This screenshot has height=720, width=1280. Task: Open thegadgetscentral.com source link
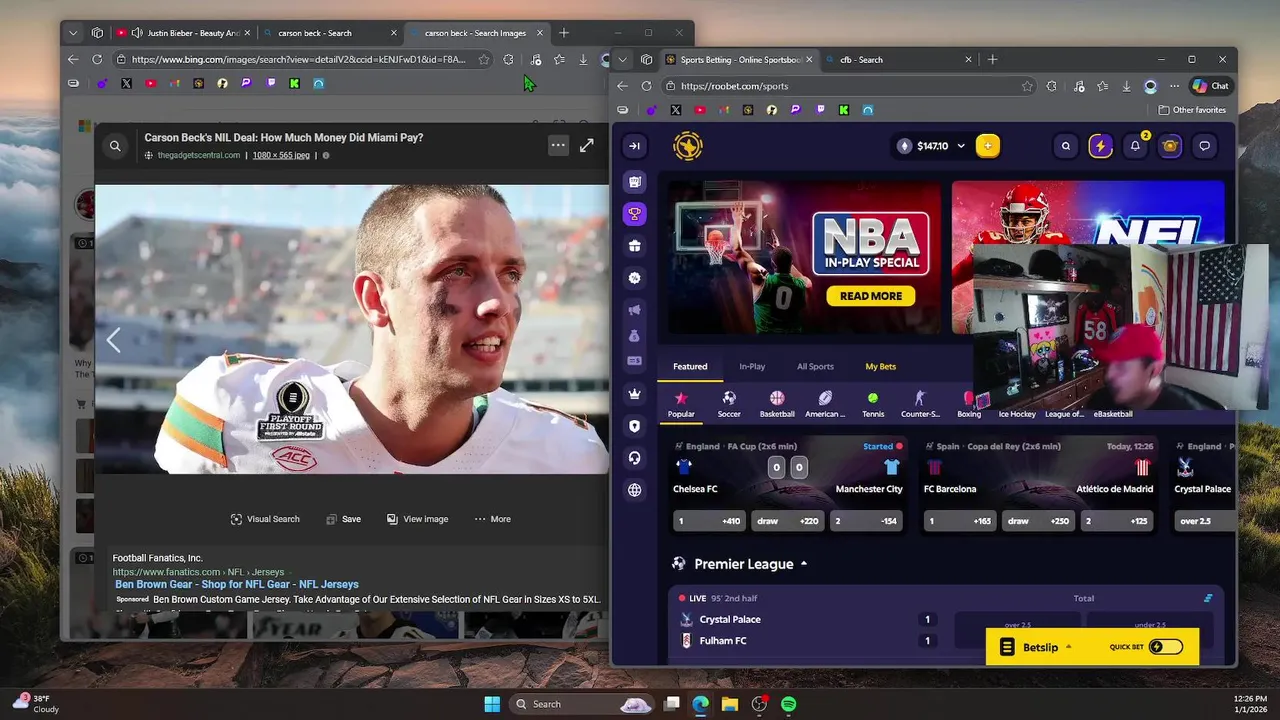point(199,155)
